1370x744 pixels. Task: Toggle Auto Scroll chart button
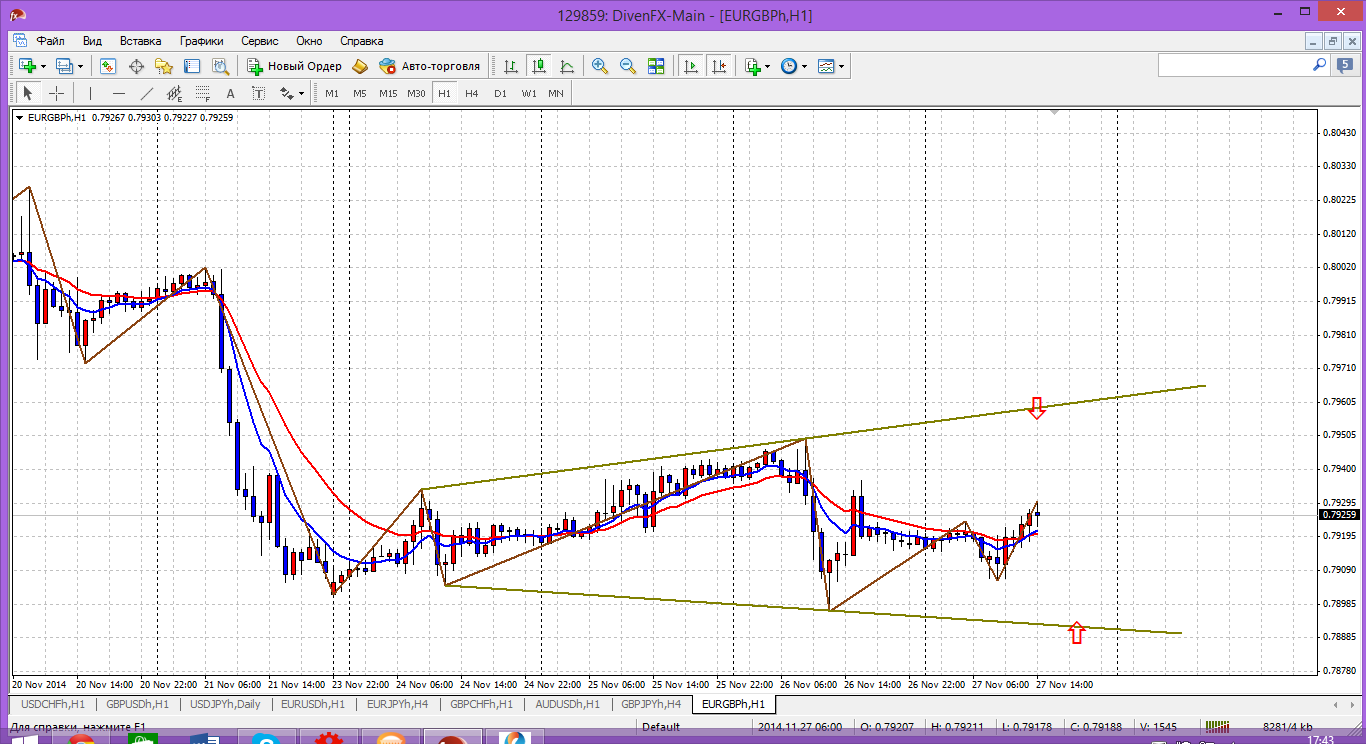pos(690,66)
